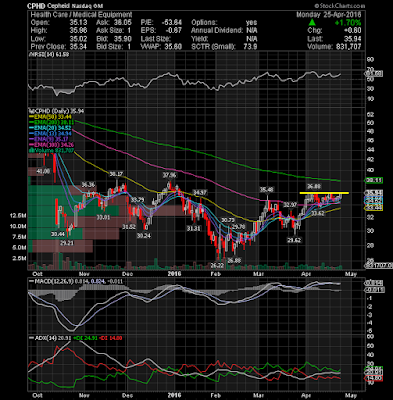Click the 29.21 low price annotation
Screen dimensions: 393x400
(x=67, y=243)
